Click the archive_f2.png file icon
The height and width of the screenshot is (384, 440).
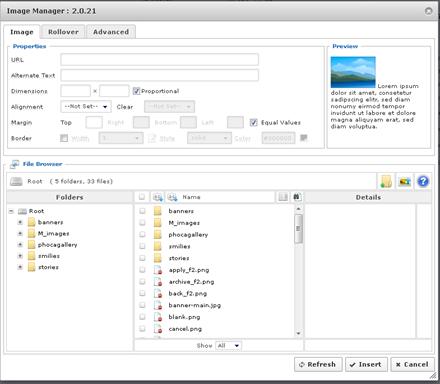tap(158, 282)
